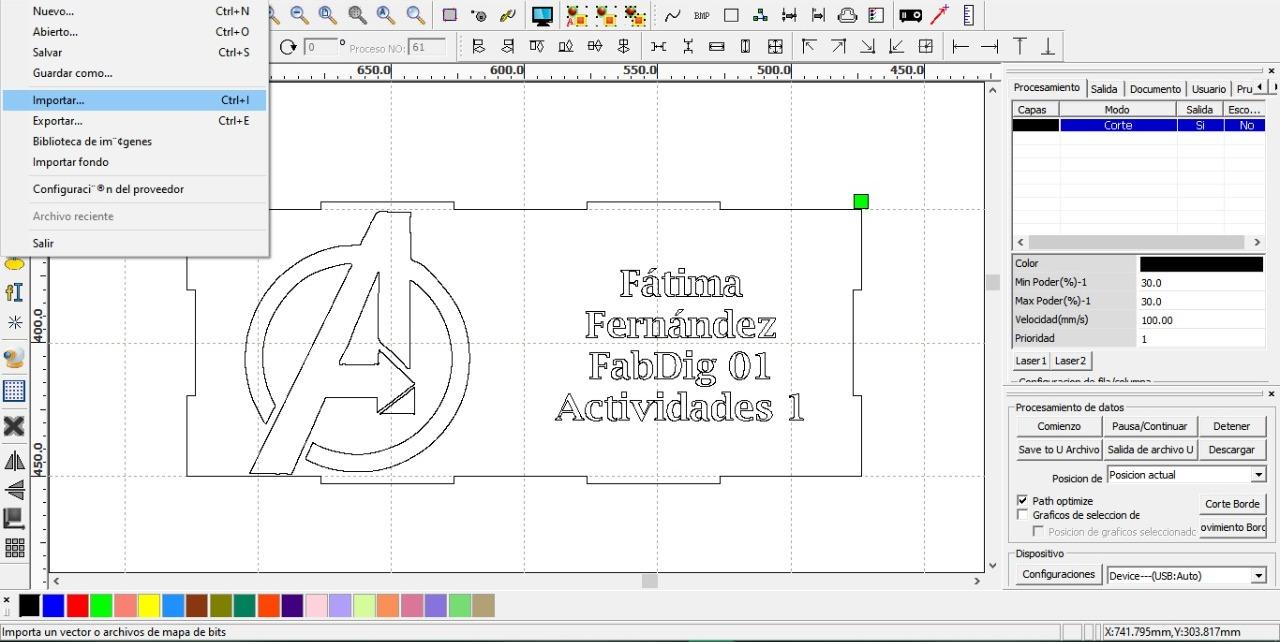This screenshot has width=1280, height=642.
Task: Select the BMP bitmap handling icon
Action: click(x=702, y=15)
